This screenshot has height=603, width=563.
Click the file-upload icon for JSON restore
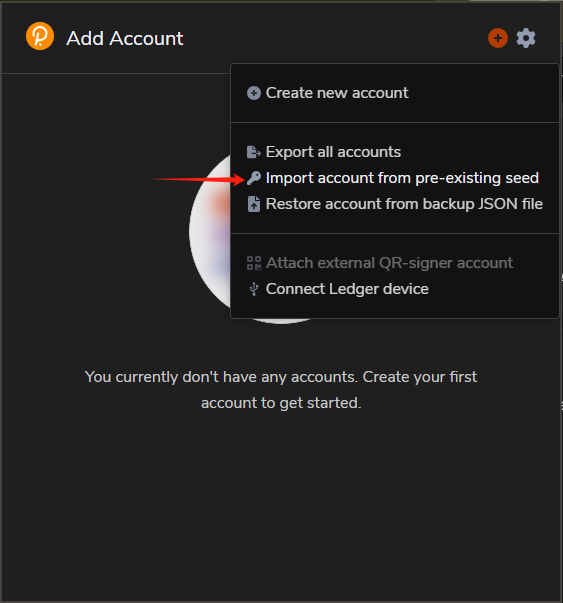tap(253, 204)
